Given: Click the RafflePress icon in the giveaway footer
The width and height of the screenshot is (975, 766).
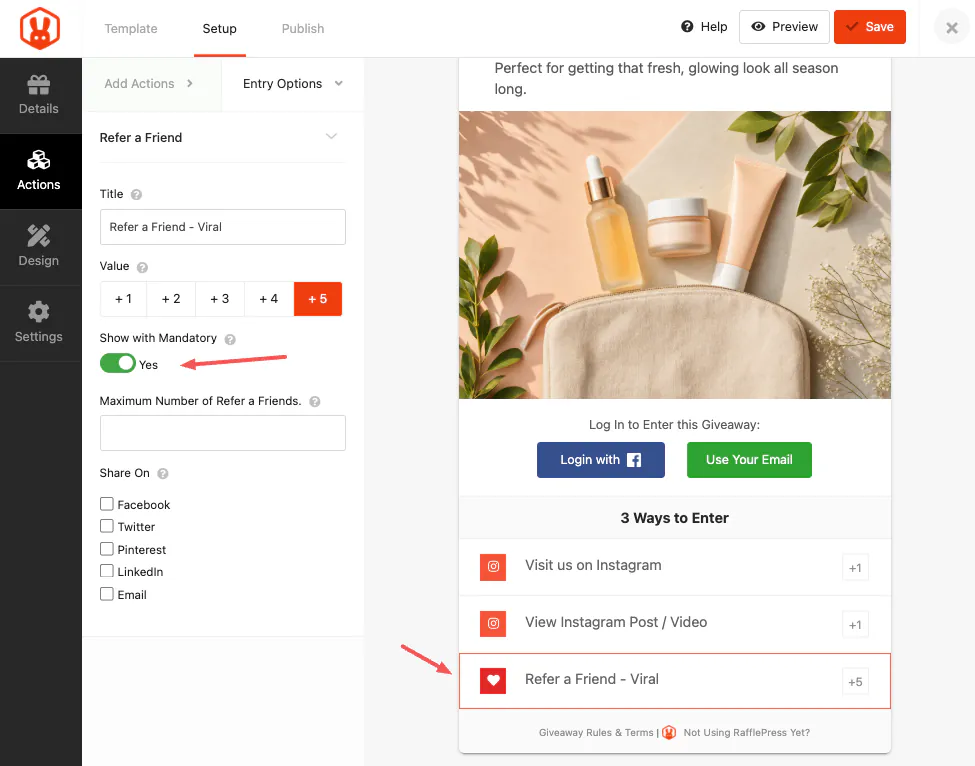Looking at the screenshot, I should tap(669, 732).
